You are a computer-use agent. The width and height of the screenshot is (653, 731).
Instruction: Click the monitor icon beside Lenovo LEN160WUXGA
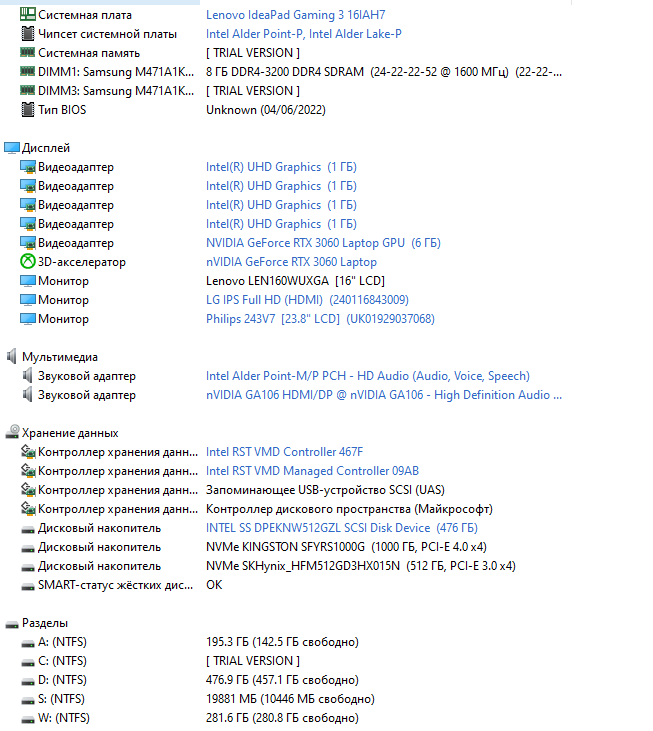[x=27, y=281]
